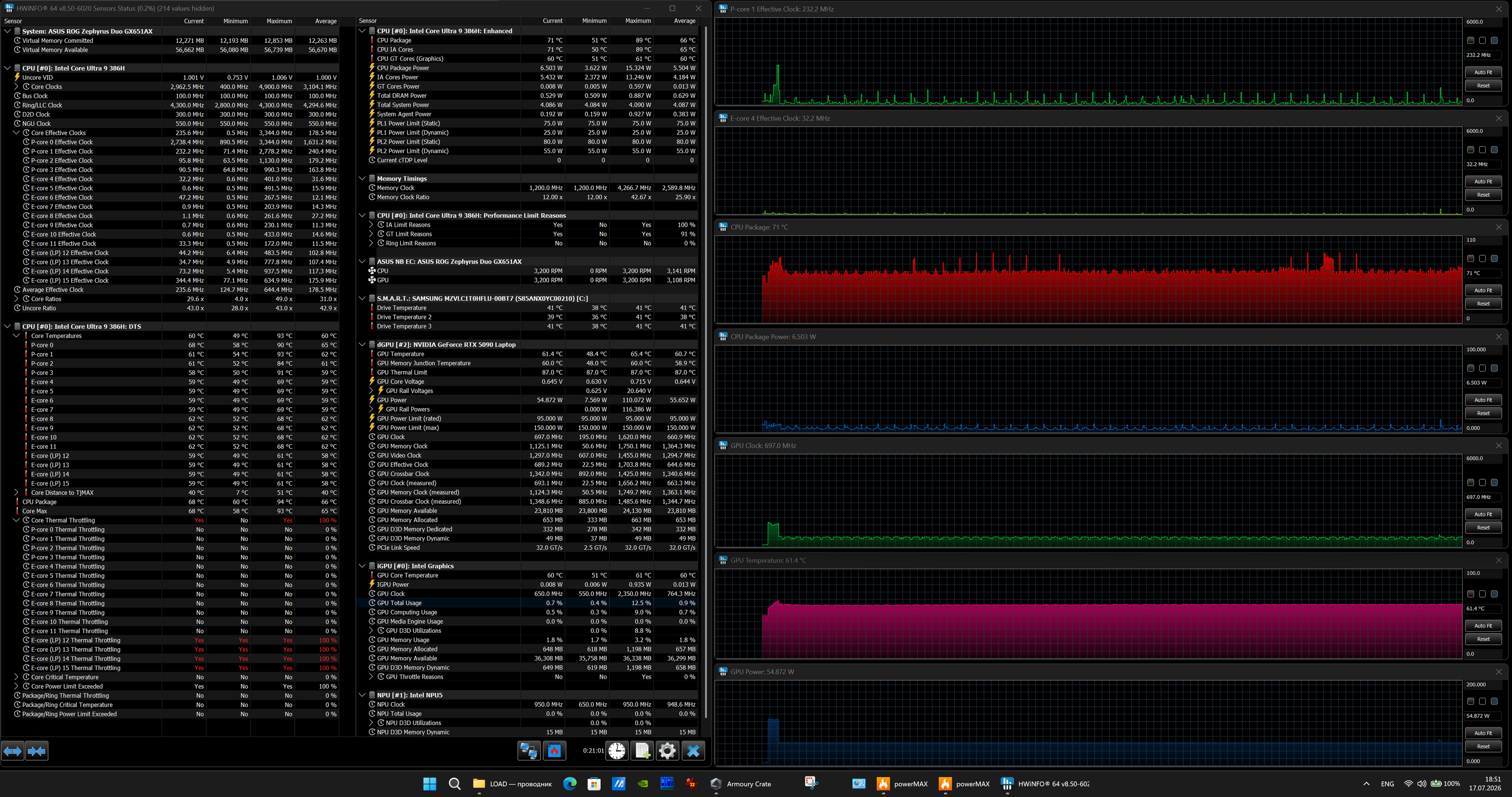
Task: Open LOAD File Explorer window on taskbar
Action: tap(513, 783)
